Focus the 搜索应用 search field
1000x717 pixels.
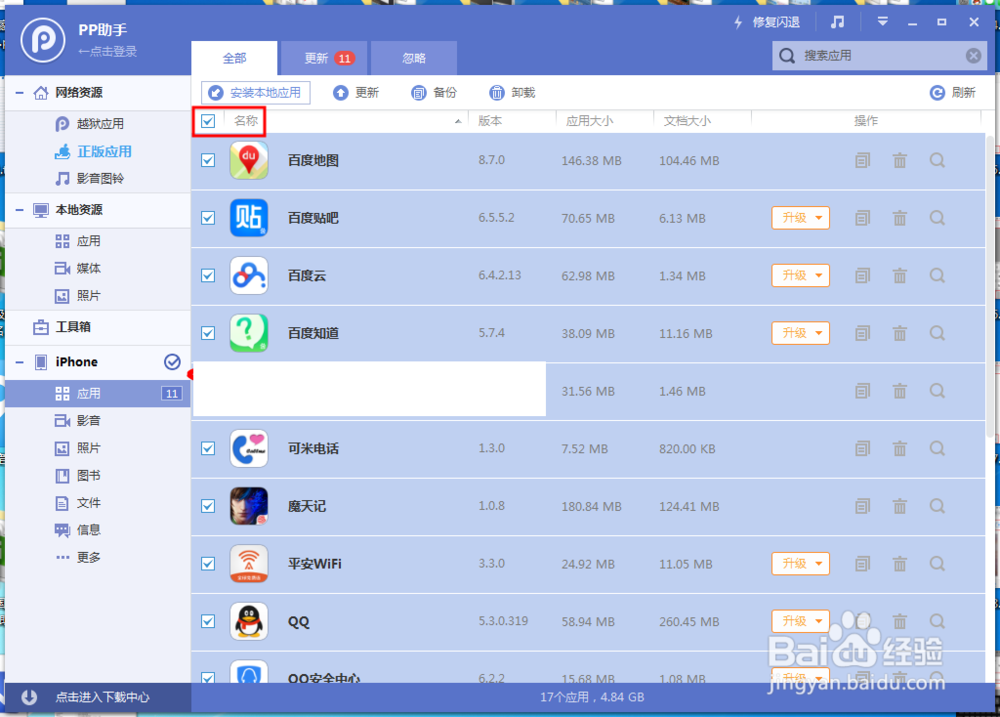[x=879, y=55]
